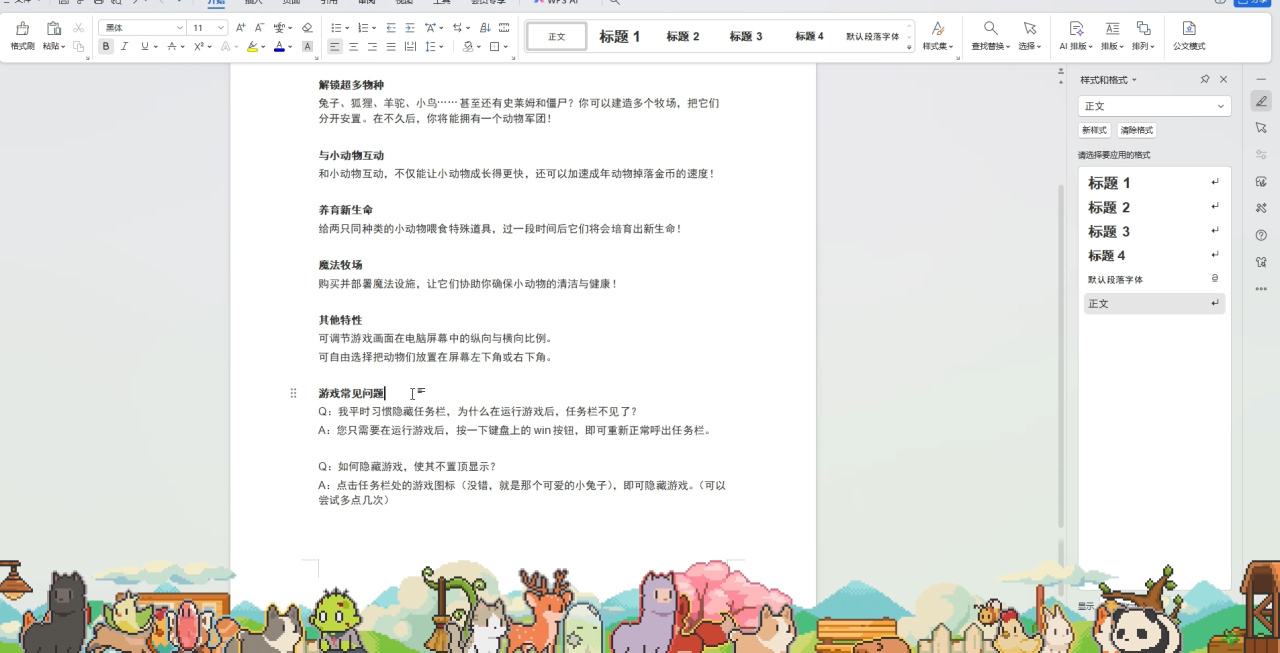This screenshot has height=653, width=1280.
Task: Enable 公文模式 official document mode
Action: (1187, 35)
